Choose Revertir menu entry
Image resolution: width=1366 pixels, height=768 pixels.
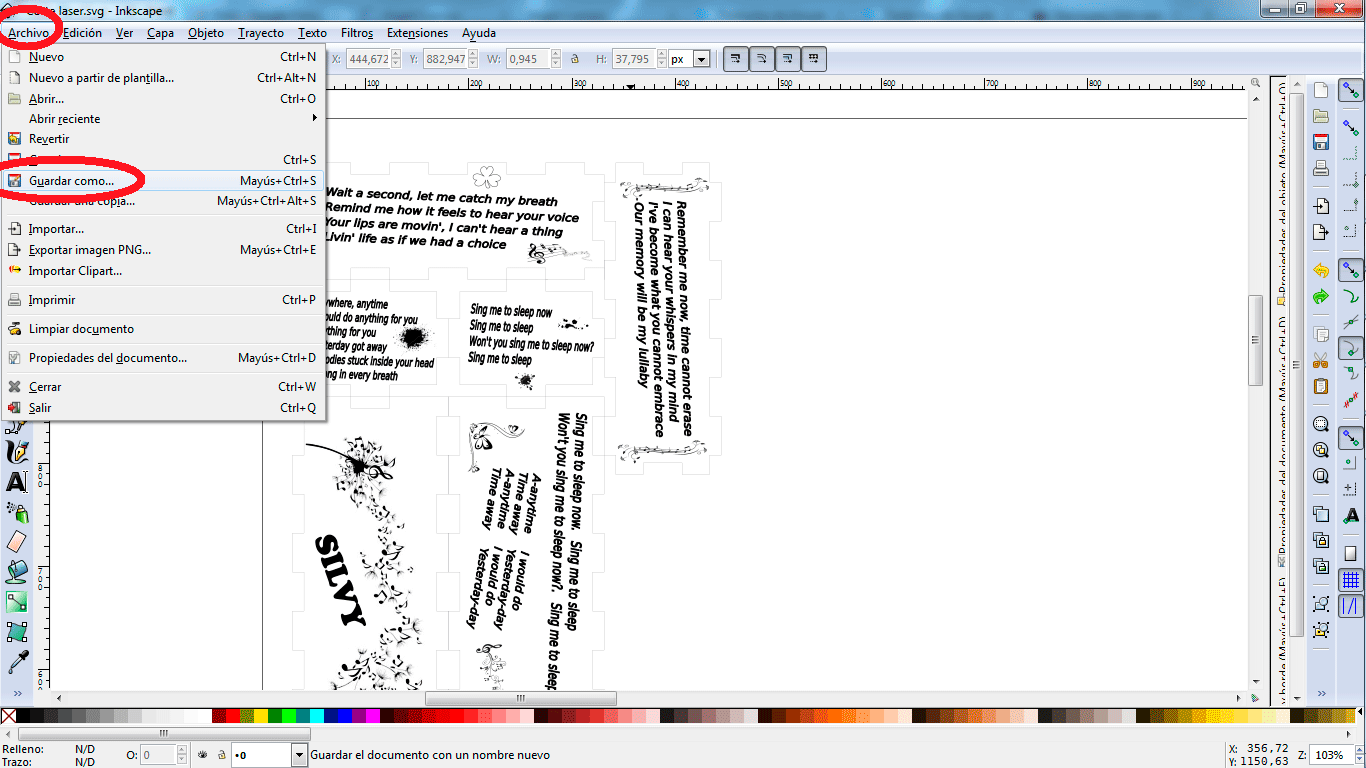tap(162, 139)
